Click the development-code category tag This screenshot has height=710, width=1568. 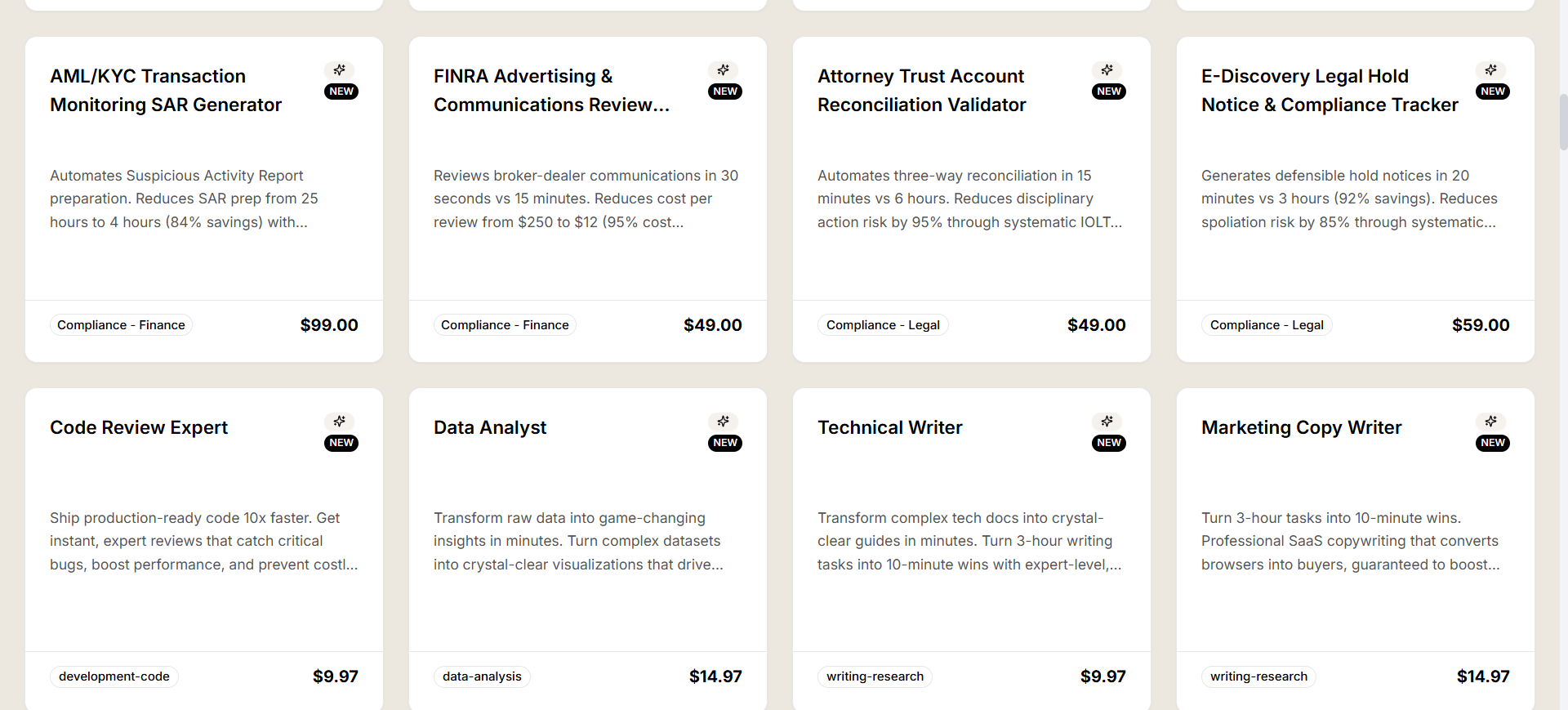[114, 677]
